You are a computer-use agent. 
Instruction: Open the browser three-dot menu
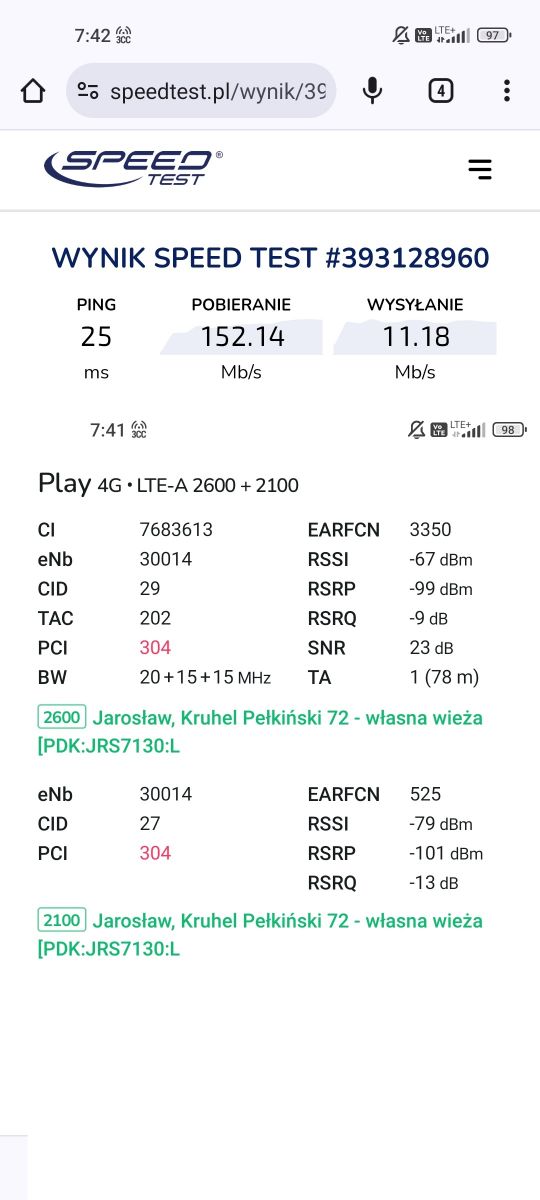coord(507,91)
